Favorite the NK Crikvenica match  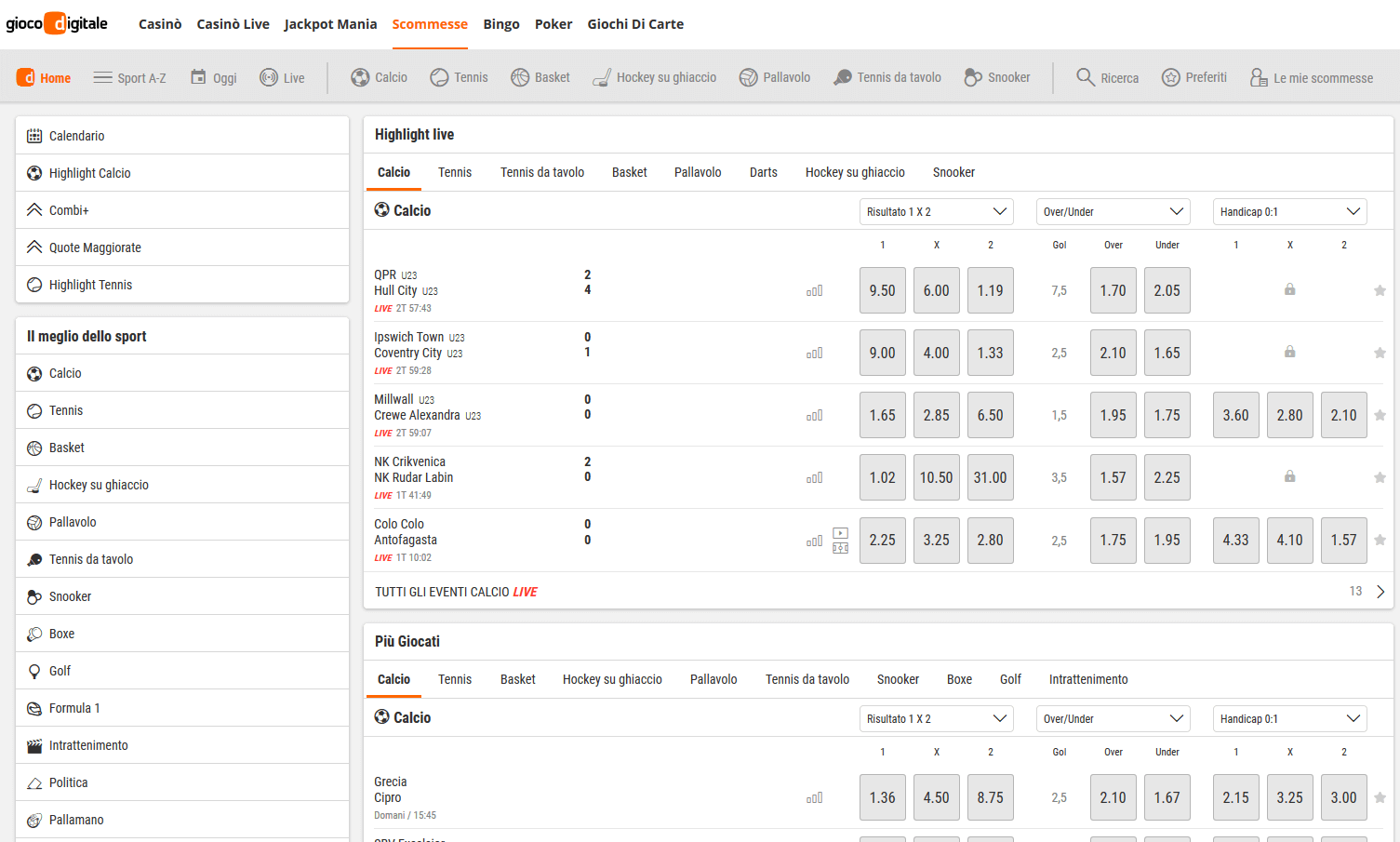(1380, 477)
